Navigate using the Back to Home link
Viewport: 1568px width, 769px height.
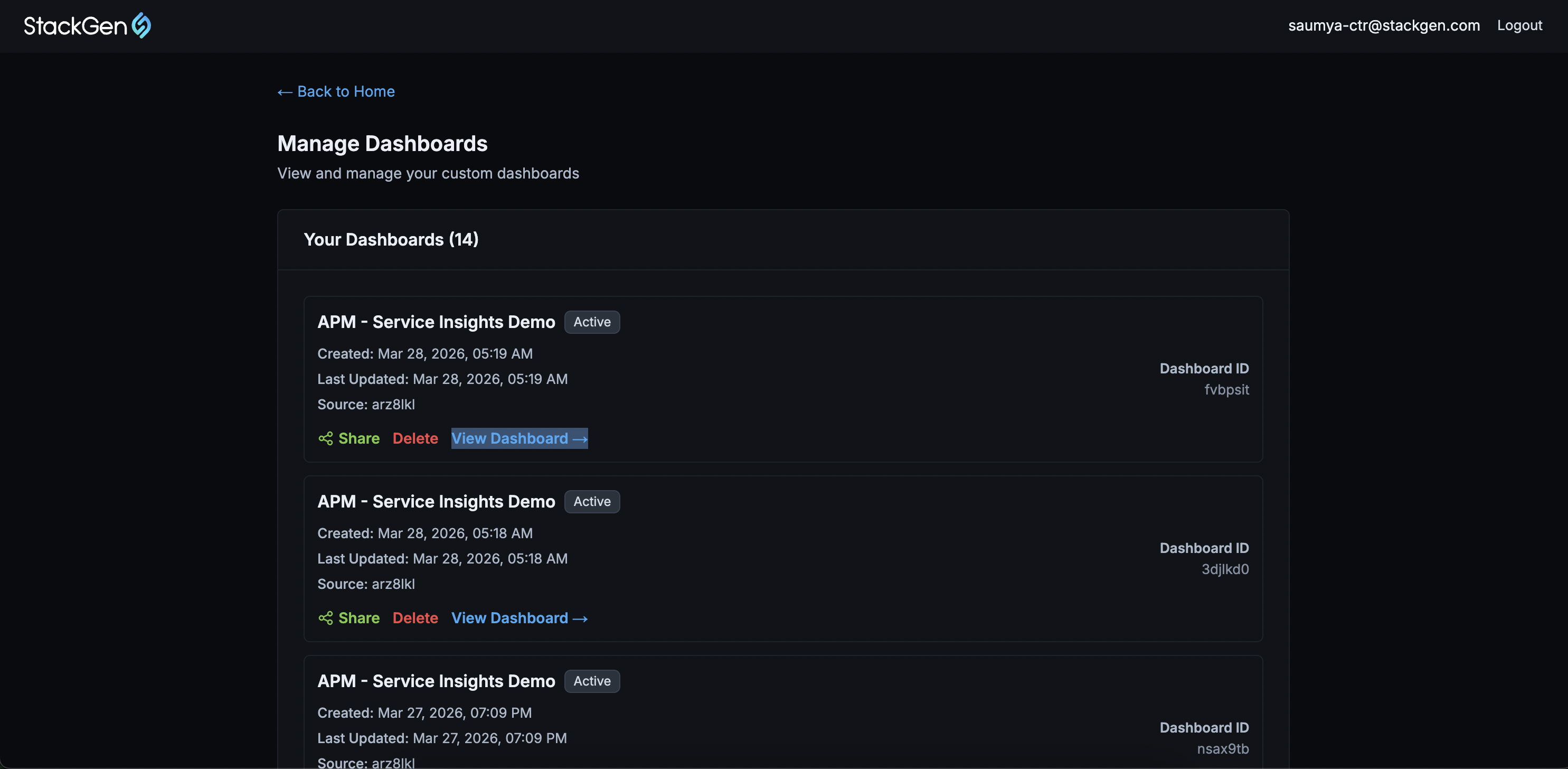click(345, 92)
